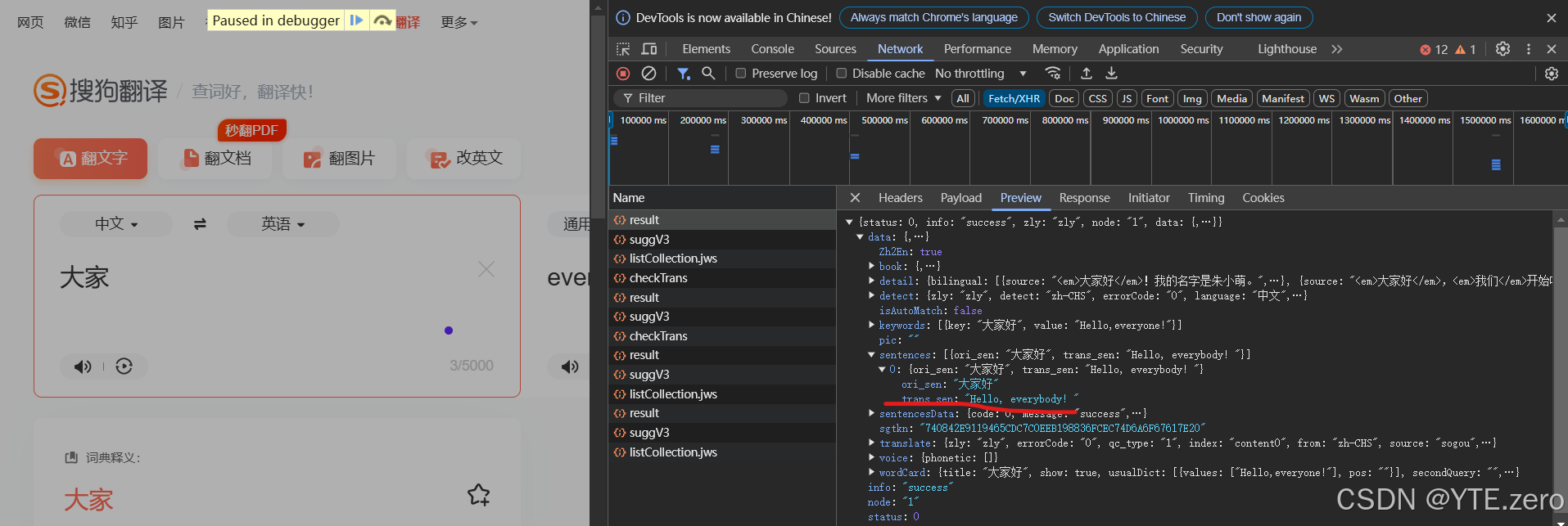Open DevTools settings gear
This screenshot has height=526, width=1568.
point(1502,49)
